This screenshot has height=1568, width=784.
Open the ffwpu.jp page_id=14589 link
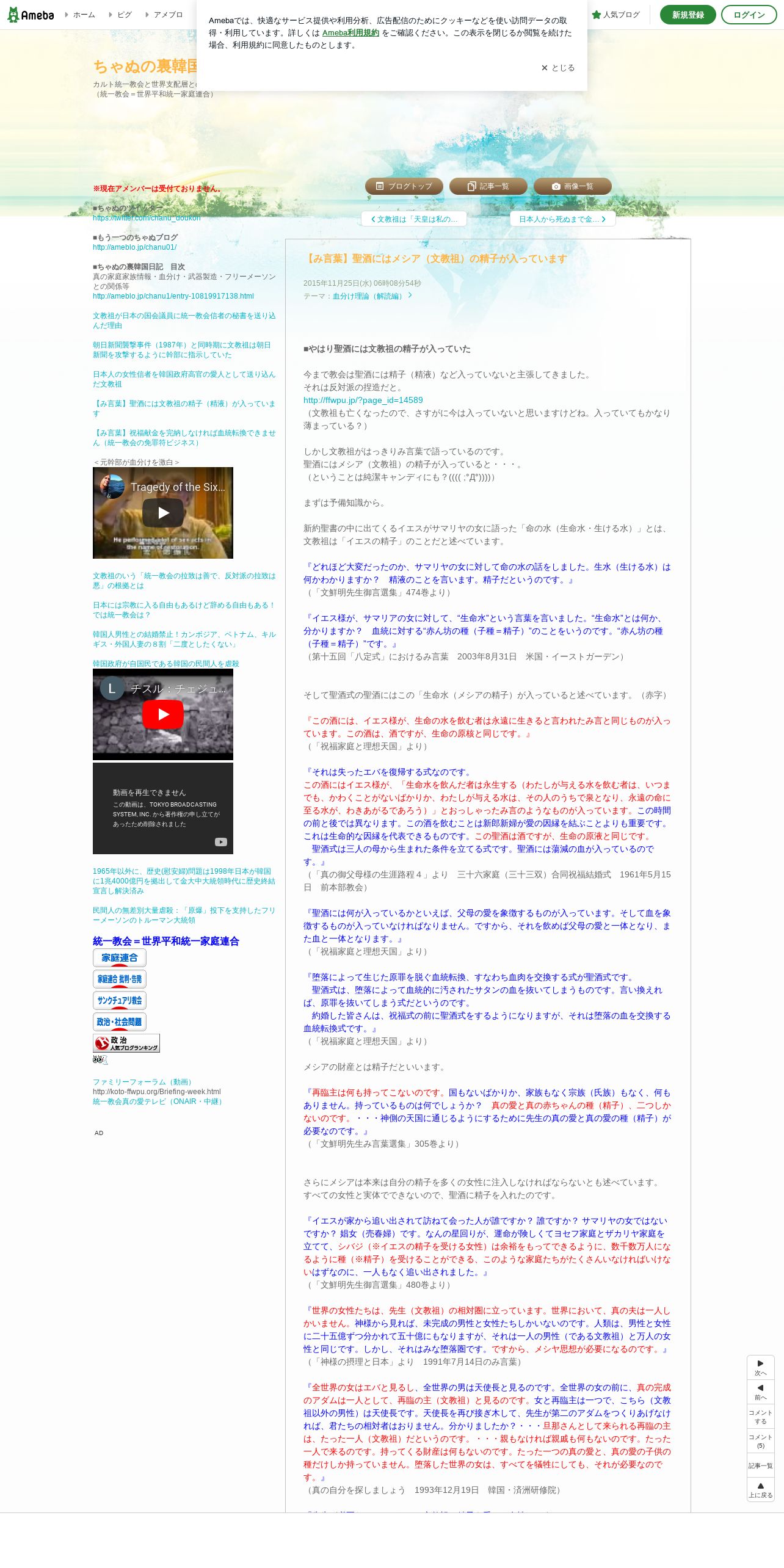pyautogui.click(x=363, y=400)
